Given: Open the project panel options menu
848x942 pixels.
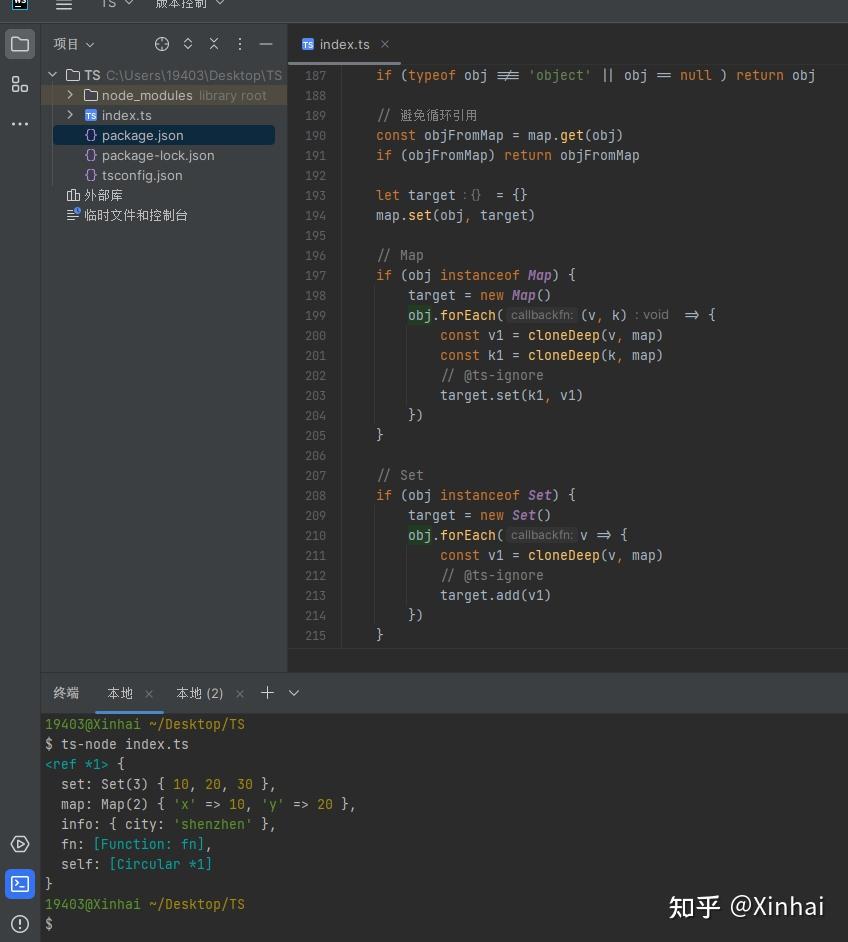Looking at the screenshot, I should [240, 44].
